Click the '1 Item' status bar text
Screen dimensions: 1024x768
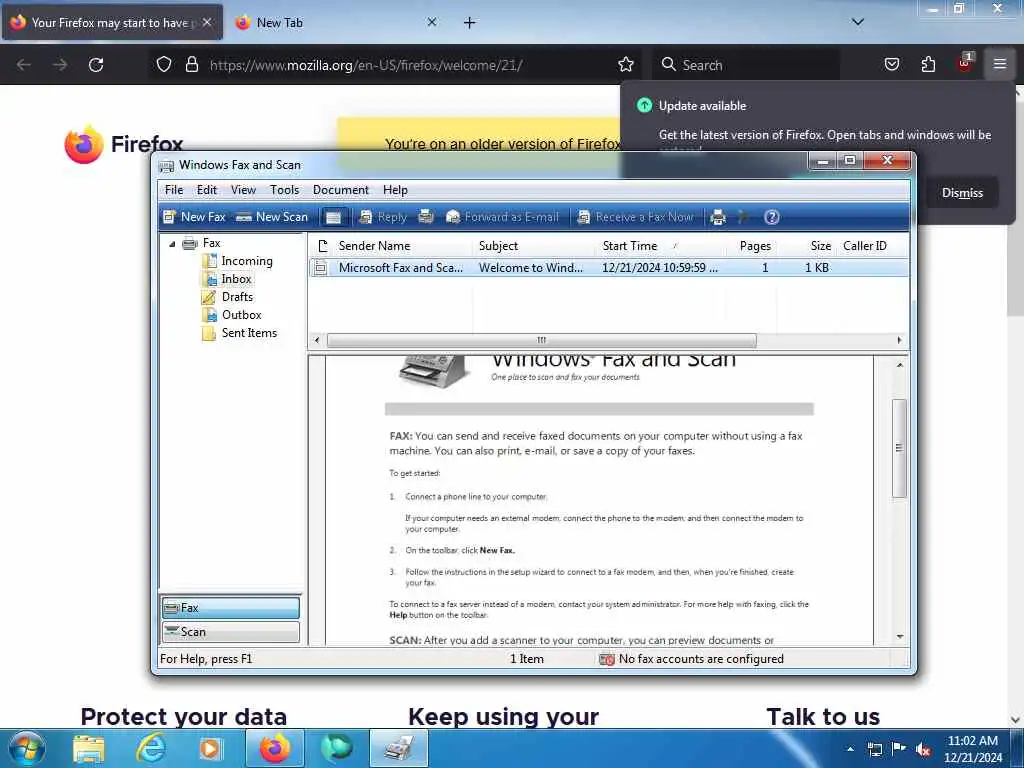[526, 659]
